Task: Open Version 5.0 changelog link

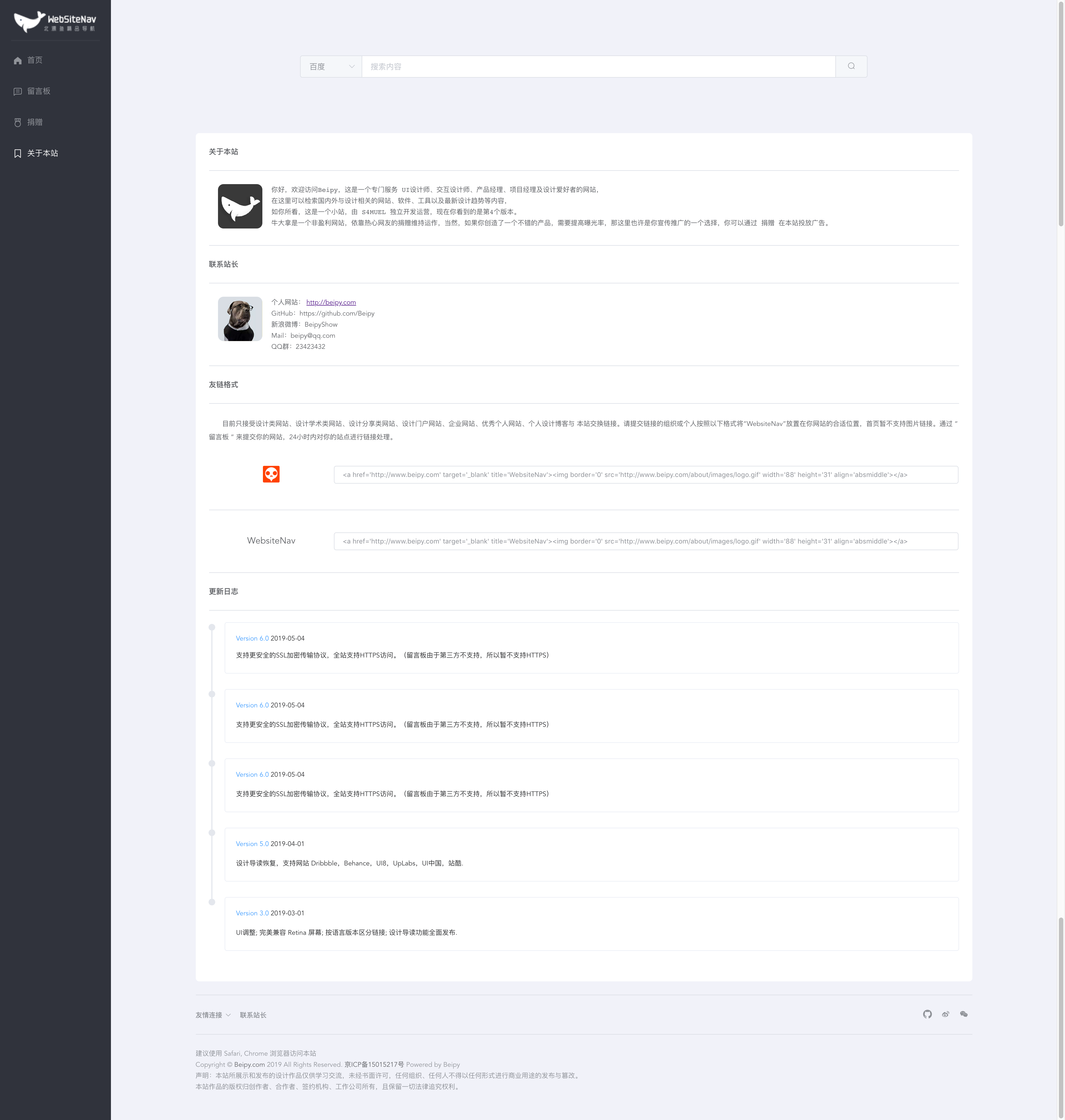Action: coord(252,844)
